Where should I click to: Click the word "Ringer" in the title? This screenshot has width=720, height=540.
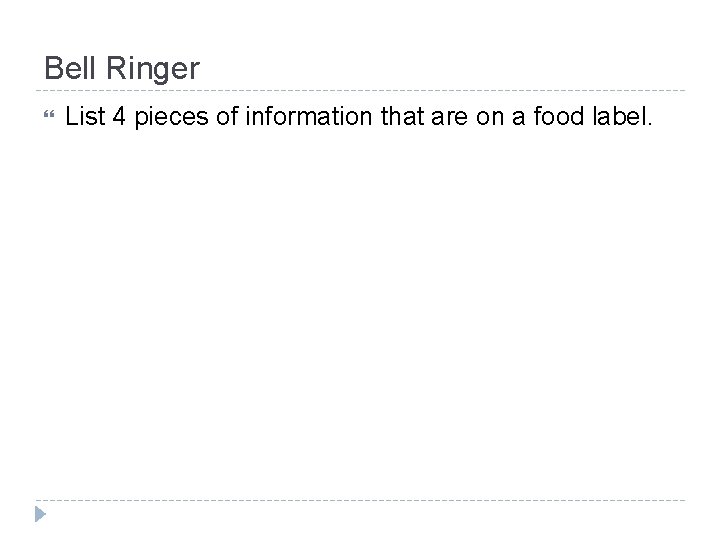pos(153,69)
